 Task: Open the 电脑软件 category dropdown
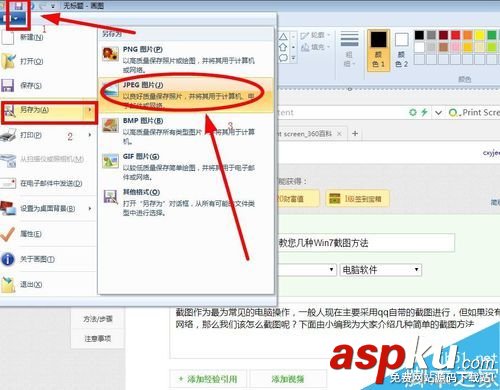pyautogui.click(x=381, y=270)
